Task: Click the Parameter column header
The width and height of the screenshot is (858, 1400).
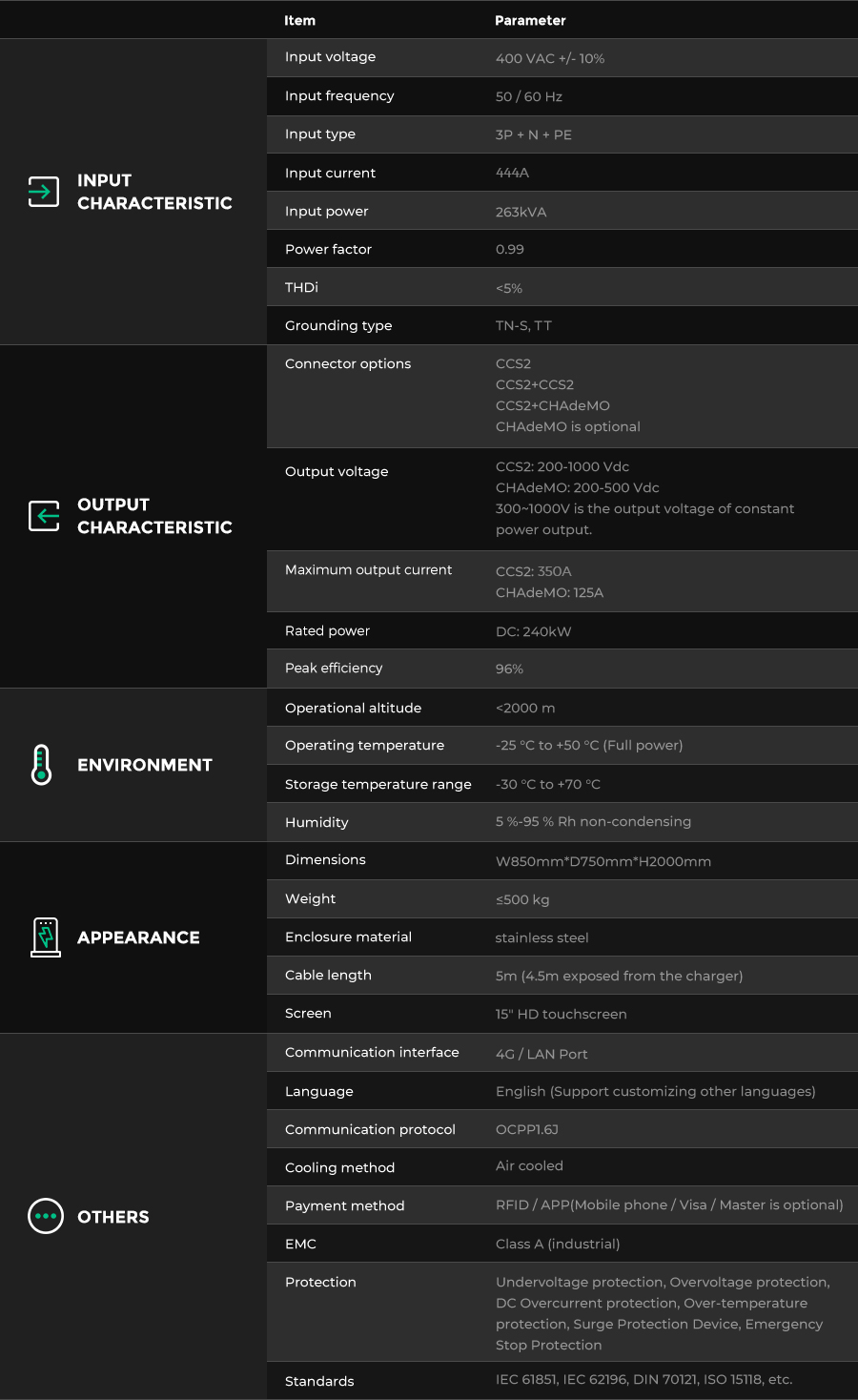Action: [x=530, y=20]
